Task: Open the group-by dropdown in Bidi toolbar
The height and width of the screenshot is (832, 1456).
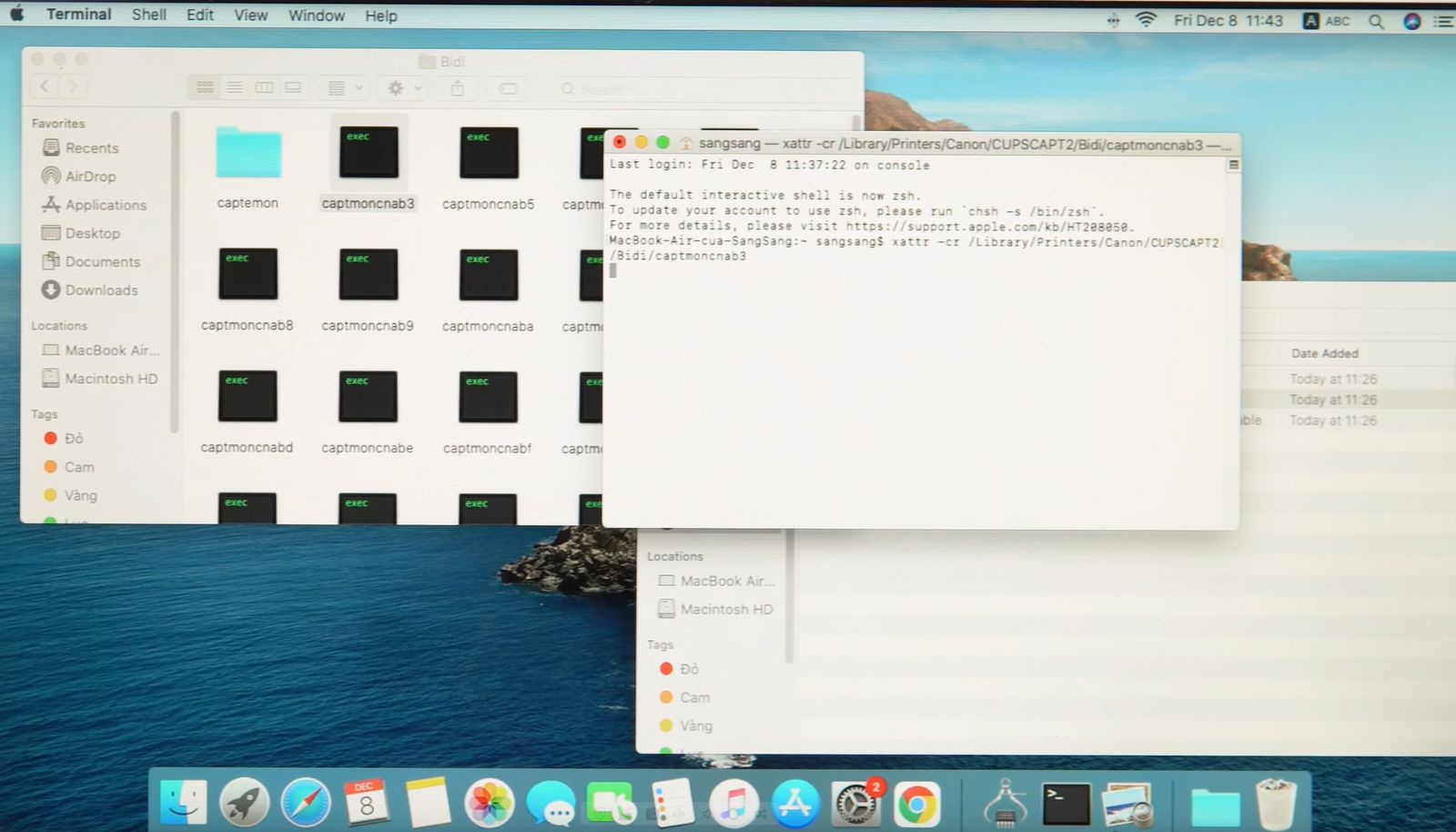Action: [345, 87]
